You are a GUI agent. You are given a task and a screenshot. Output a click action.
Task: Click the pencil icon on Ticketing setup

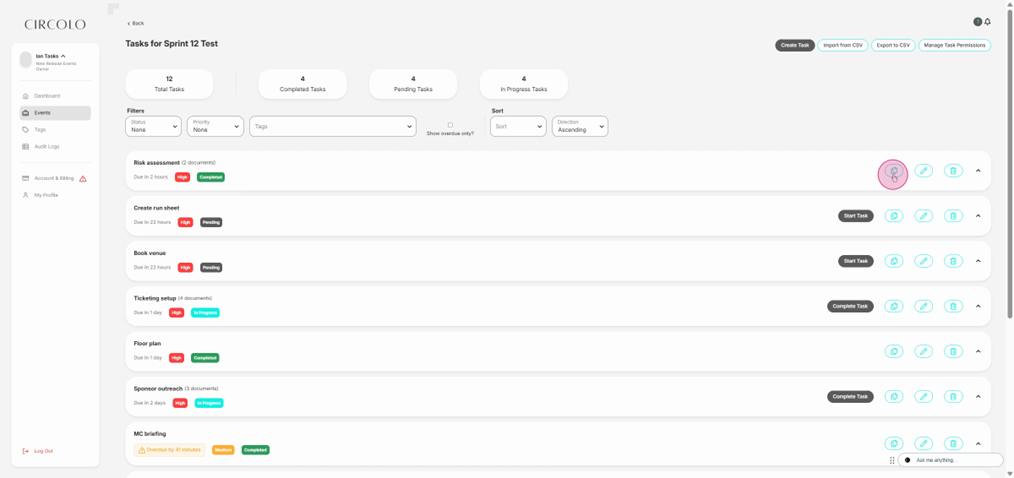[x=924, y=306]
